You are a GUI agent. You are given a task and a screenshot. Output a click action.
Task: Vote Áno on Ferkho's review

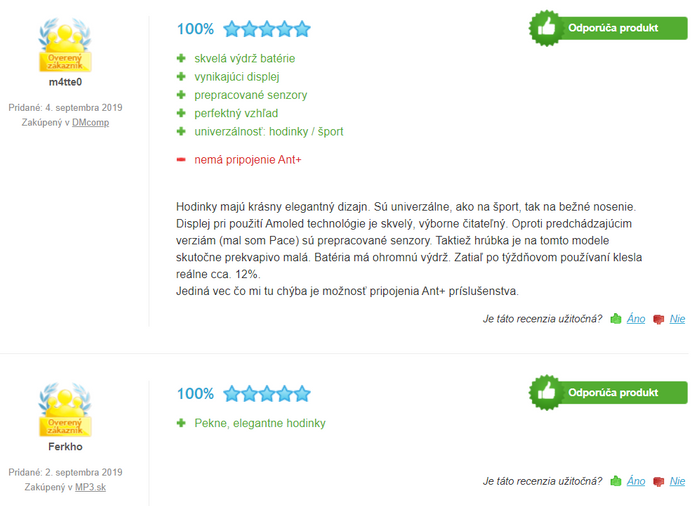click(x=636, y=481)
